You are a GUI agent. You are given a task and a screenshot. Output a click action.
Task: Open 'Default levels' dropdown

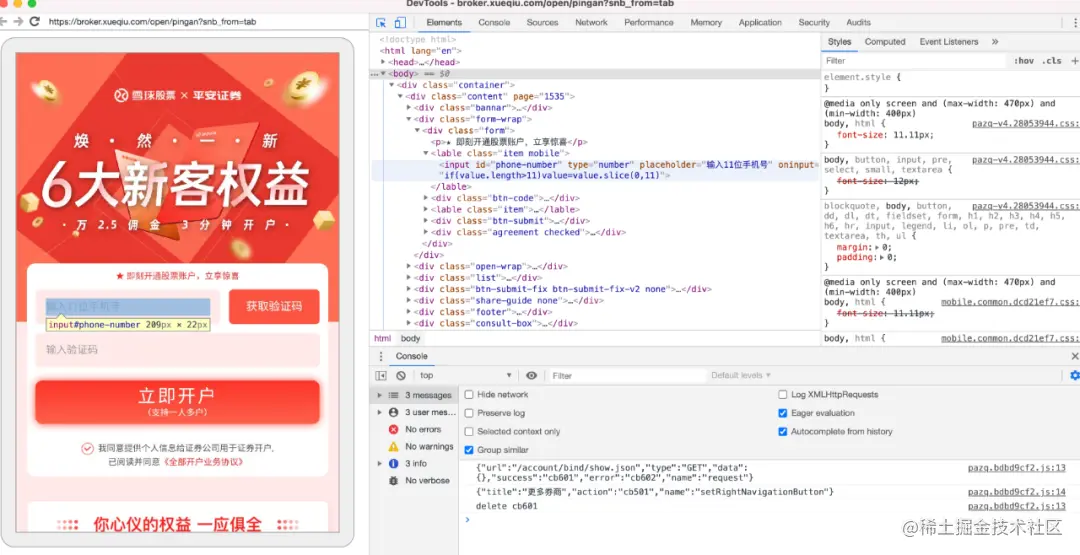pyautogui.click(x=740, y=375)
